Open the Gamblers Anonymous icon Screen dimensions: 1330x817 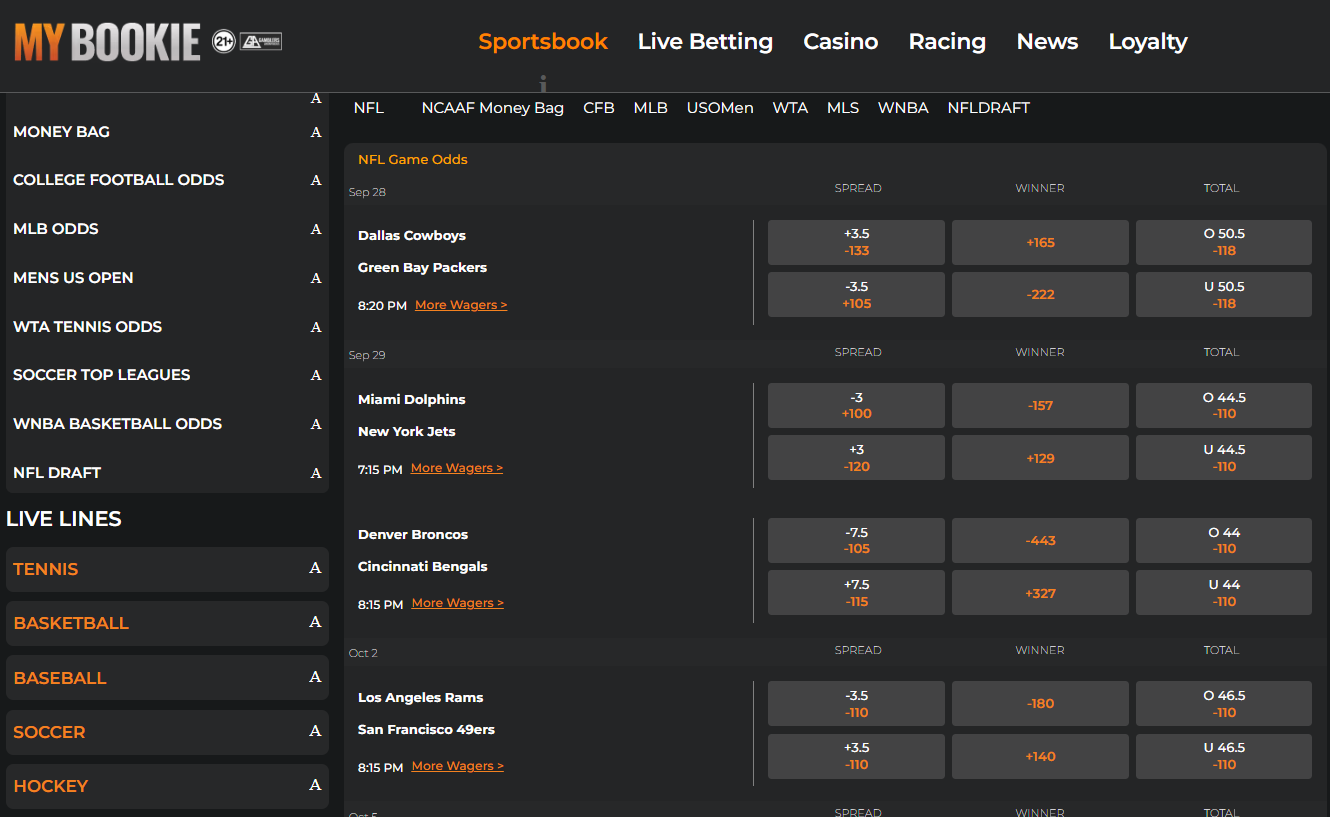[260, 42]
